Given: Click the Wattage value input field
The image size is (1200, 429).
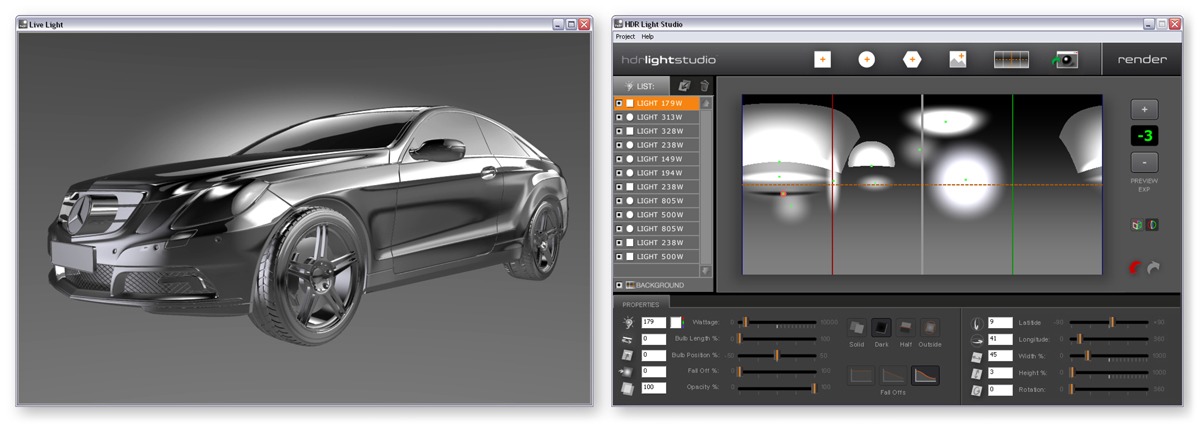Looking at the screenshot, I should [x=653, y=322].
